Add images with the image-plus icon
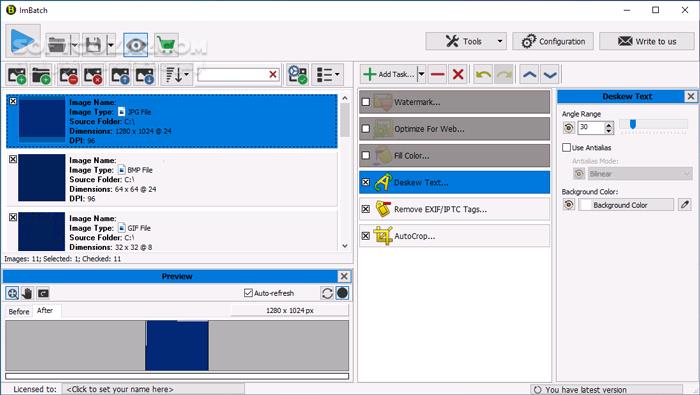The image size is (700, 395). click(17, 75)
